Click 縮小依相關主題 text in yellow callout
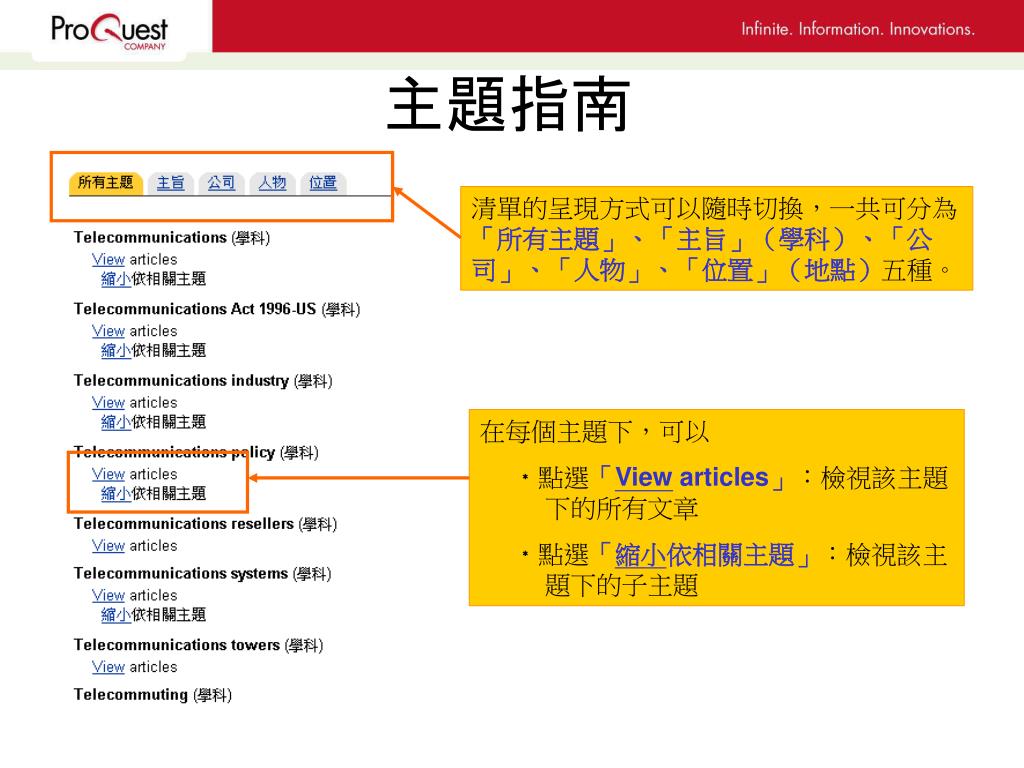Viewport: 1024px width, 768px height. [705, 555]
